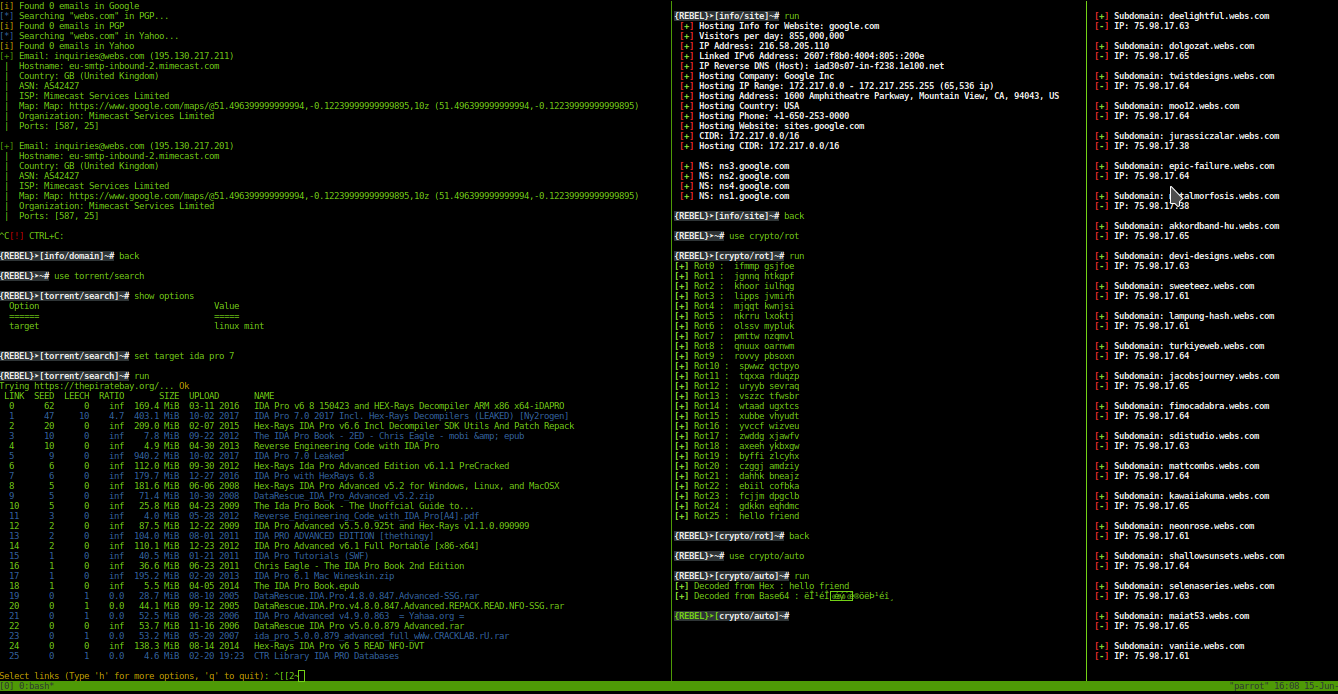Viewport: 1338px width, 694px height.
Task: Click 'Hosting Phone: +1-650-253-0000' line
Action: tap(765, 116)
